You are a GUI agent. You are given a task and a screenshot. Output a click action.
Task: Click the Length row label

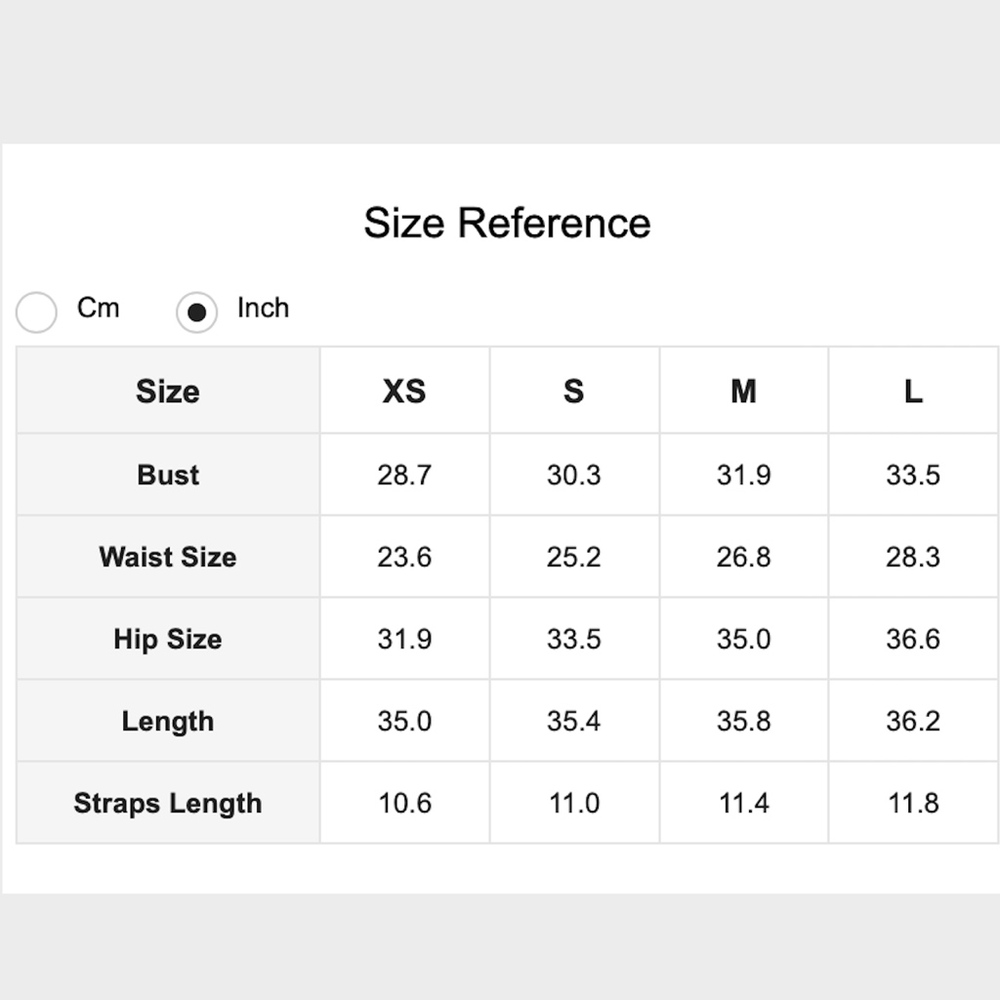168,721
